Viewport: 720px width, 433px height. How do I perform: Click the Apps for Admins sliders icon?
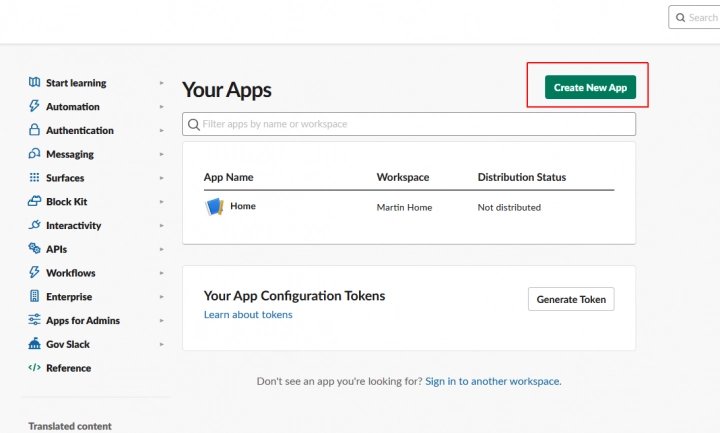point(34,320)
